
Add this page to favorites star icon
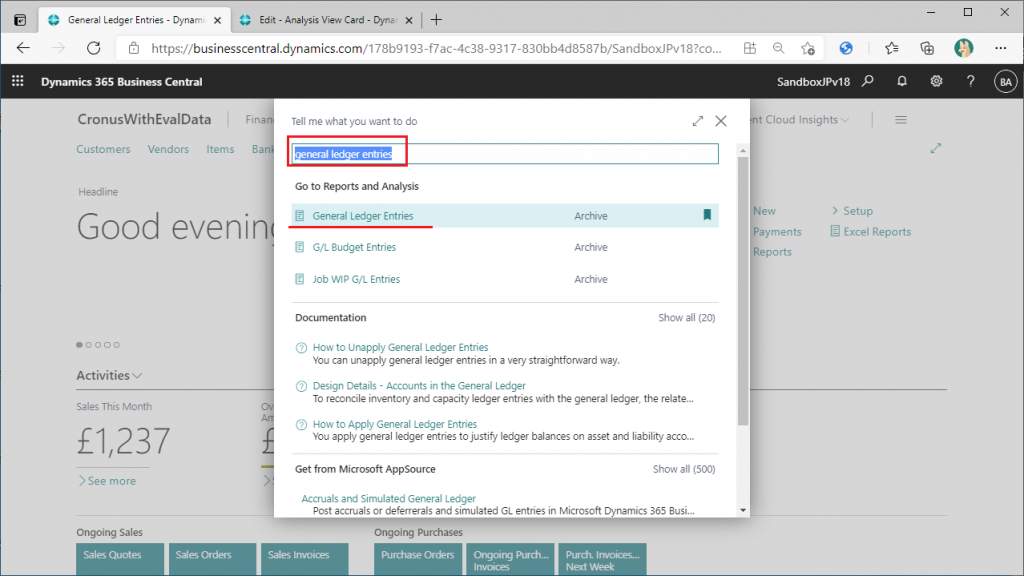pyautogui.click(x=808, y=48)
